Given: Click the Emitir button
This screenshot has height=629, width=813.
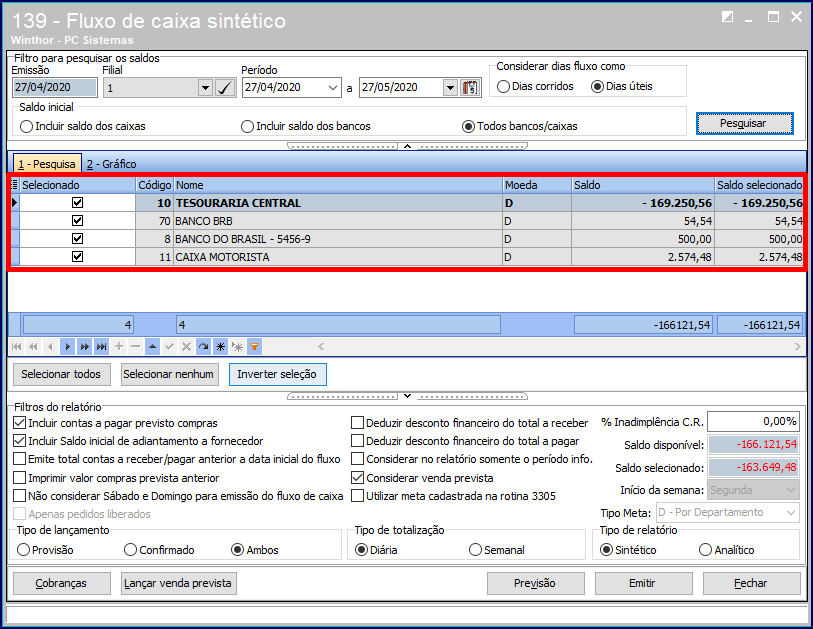Looking at the screenshot, I should click(x=643, y=583).
